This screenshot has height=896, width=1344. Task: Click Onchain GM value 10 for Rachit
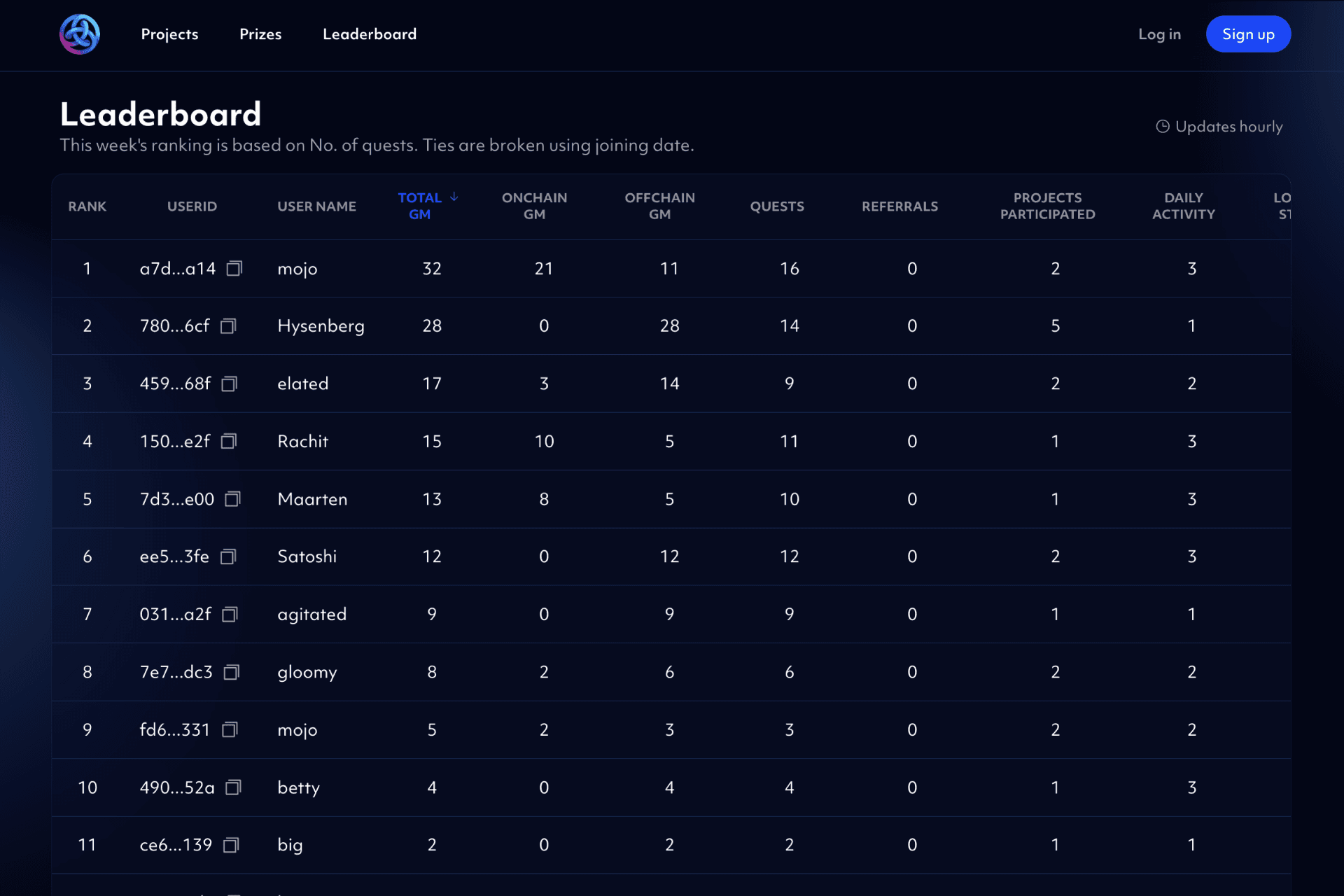544,441
